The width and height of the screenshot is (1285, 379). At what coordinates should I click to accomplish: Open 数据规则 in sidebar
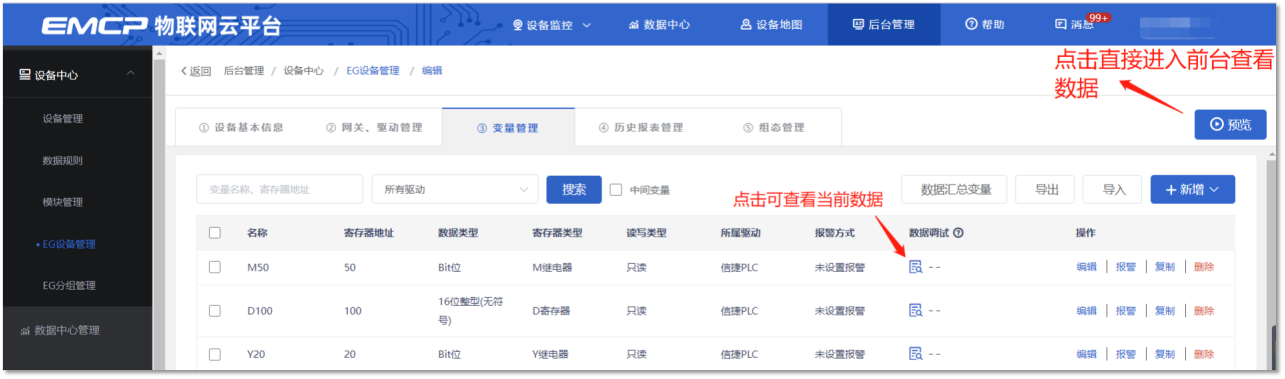tap(62, 160)
